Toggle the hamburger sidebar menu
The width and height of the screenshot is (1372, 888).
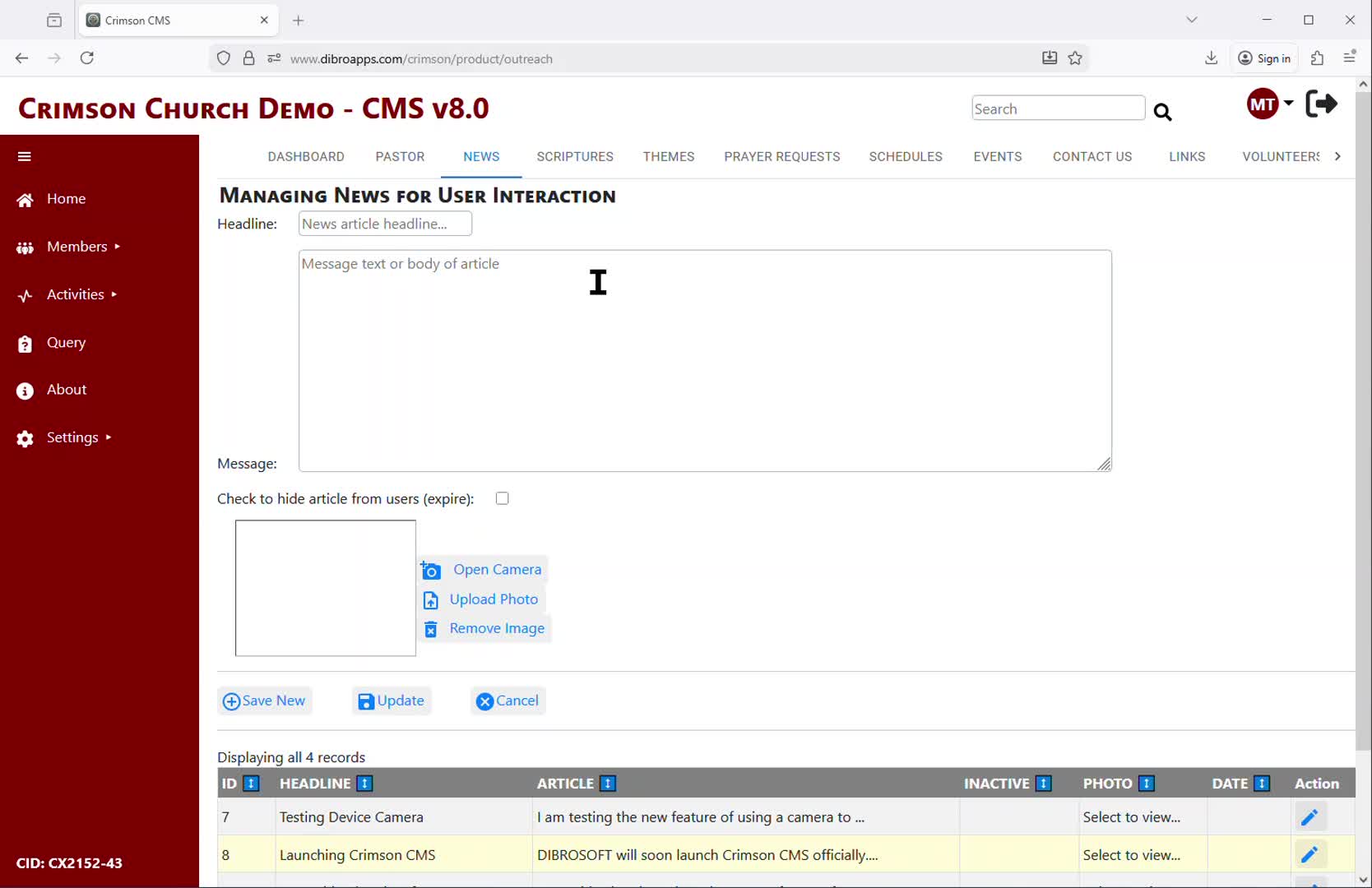[x=25, y=156]
